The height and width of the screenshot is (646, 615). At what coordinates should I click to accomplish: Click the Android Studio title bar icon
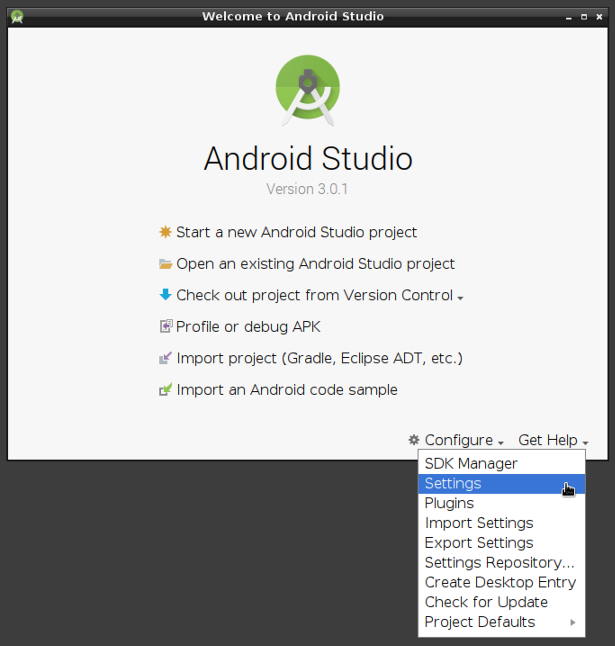(x=17, y=17)
